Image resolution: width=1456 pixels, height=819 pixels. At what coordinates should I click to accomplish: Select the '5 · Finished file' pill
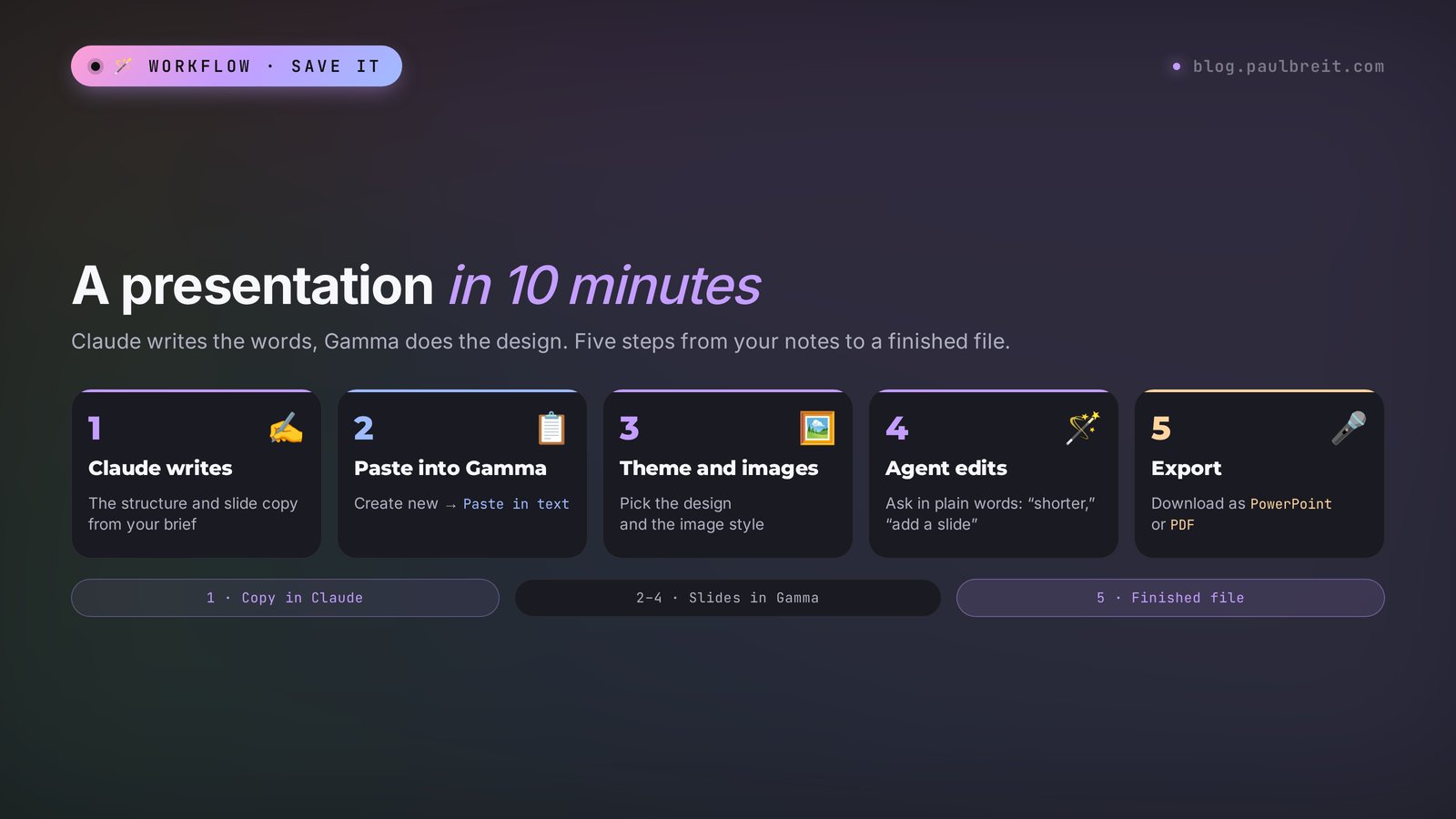(x=1170, y=598)
